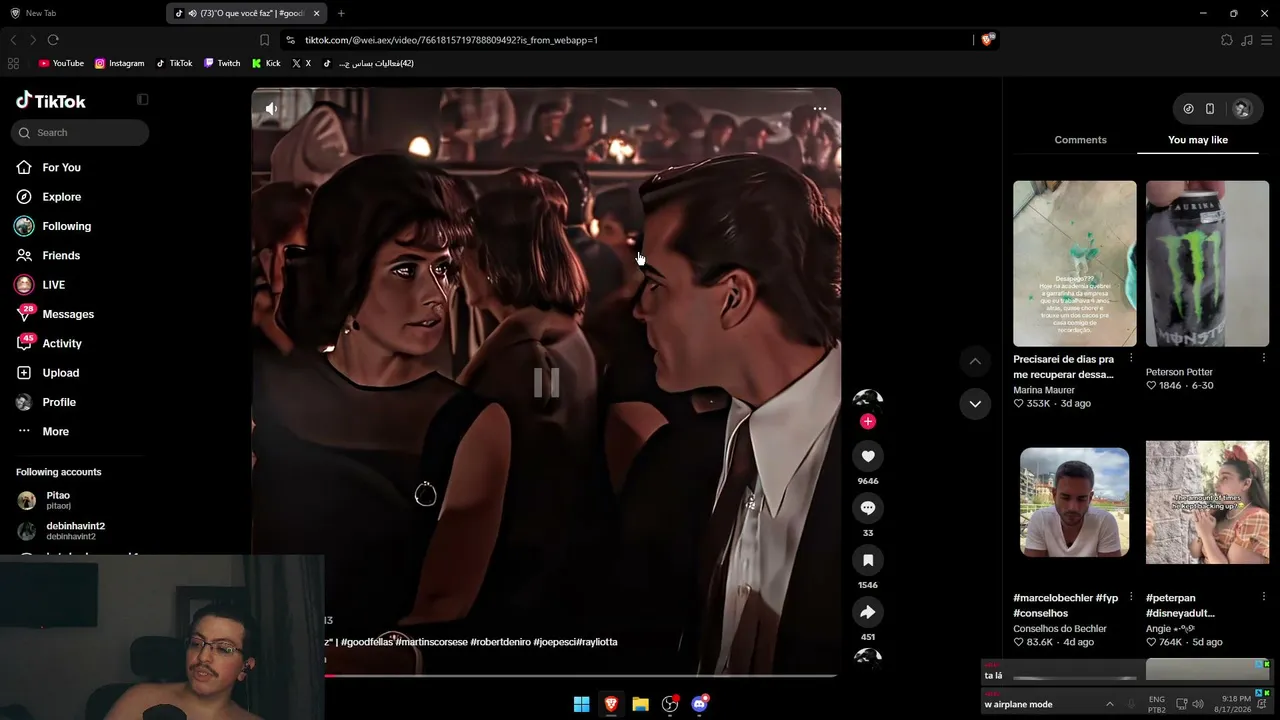The image size is (1280, 720).
Task: Open the YouTube bookmark
Action: [x=61, y=63]
